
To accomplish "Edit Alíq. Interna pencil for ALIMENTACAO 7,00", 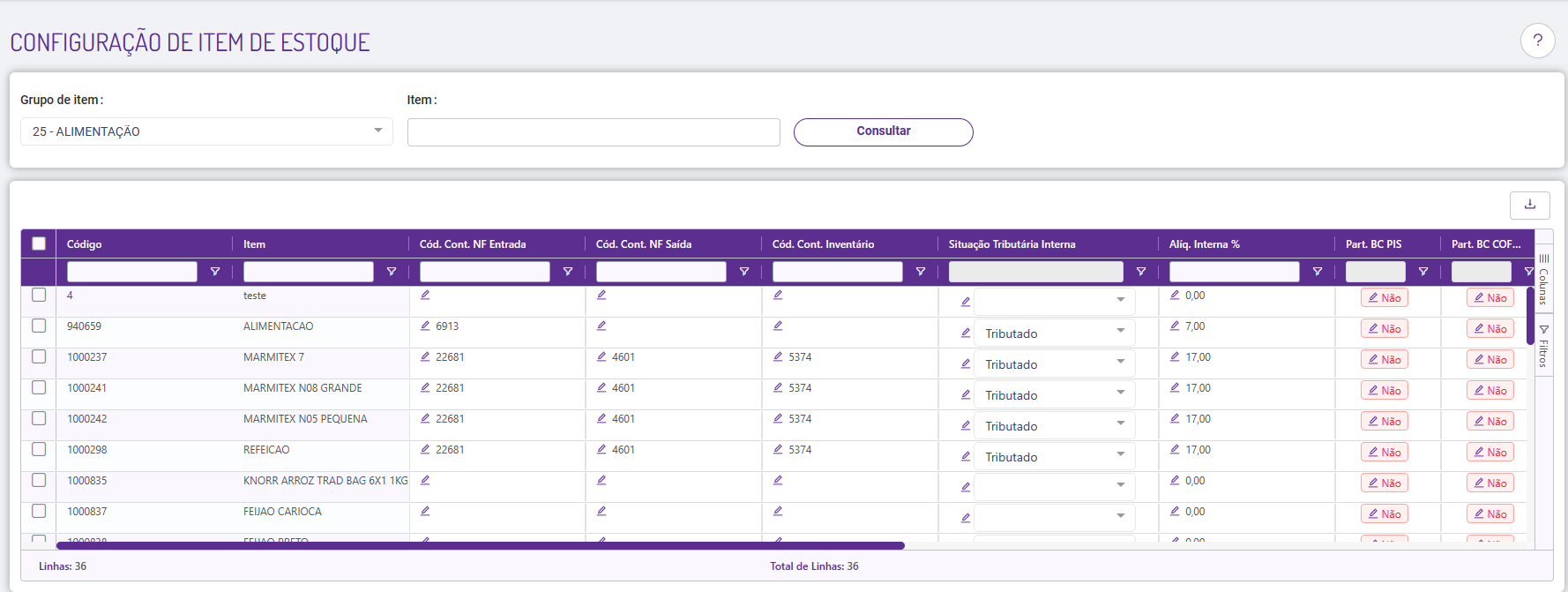I will [x=1175, y=326].
